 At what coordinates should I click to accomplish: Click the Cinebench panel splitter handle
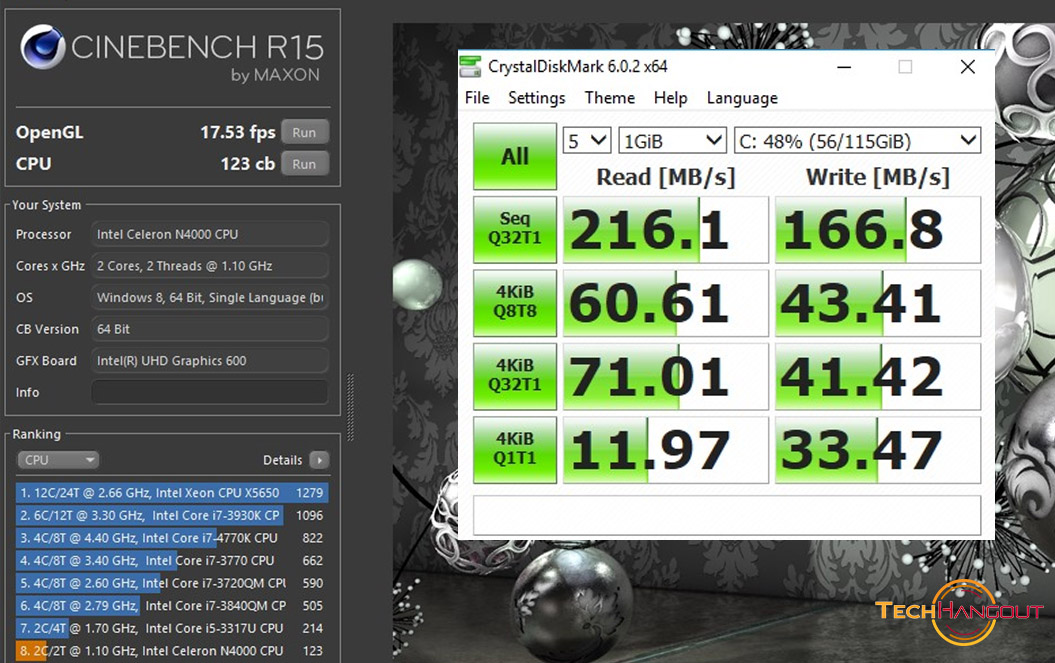tap(350, 408)
